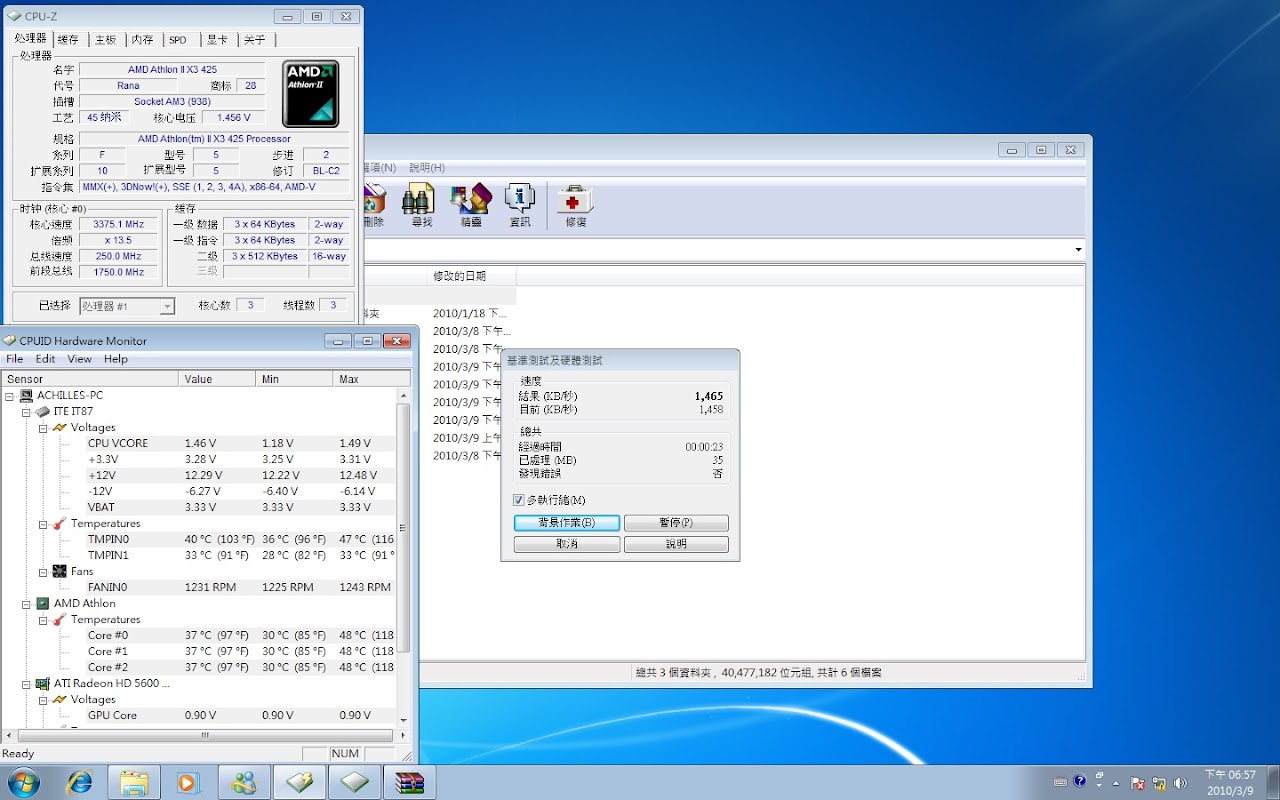This screenshot has height=800, width=1280.
Task: Toggle the multithreading (多執行緒) checkbox
Action: point(518,500)
